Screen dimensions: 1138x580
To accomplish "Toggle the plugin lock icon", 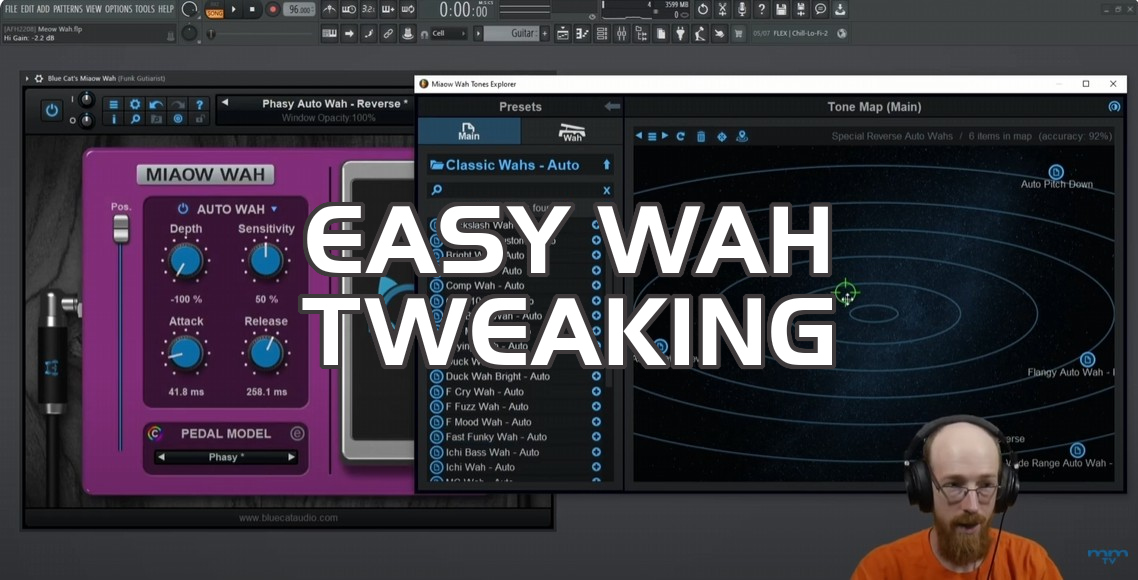I will point(200,119).
